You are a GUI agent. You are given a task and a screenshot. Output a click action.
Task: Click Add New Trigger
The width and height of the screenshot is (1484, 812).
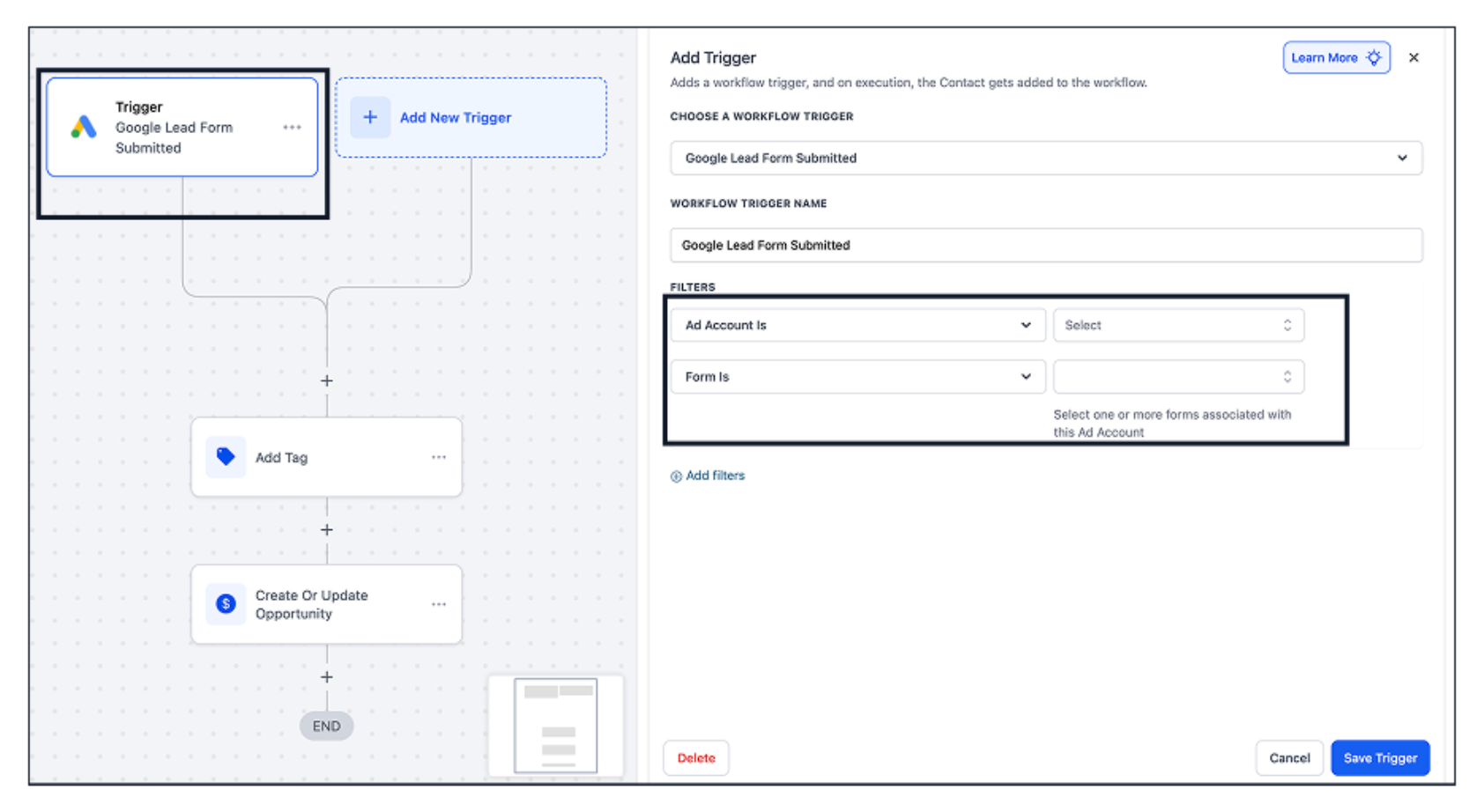pyautogui.click(x=471, y=117)
